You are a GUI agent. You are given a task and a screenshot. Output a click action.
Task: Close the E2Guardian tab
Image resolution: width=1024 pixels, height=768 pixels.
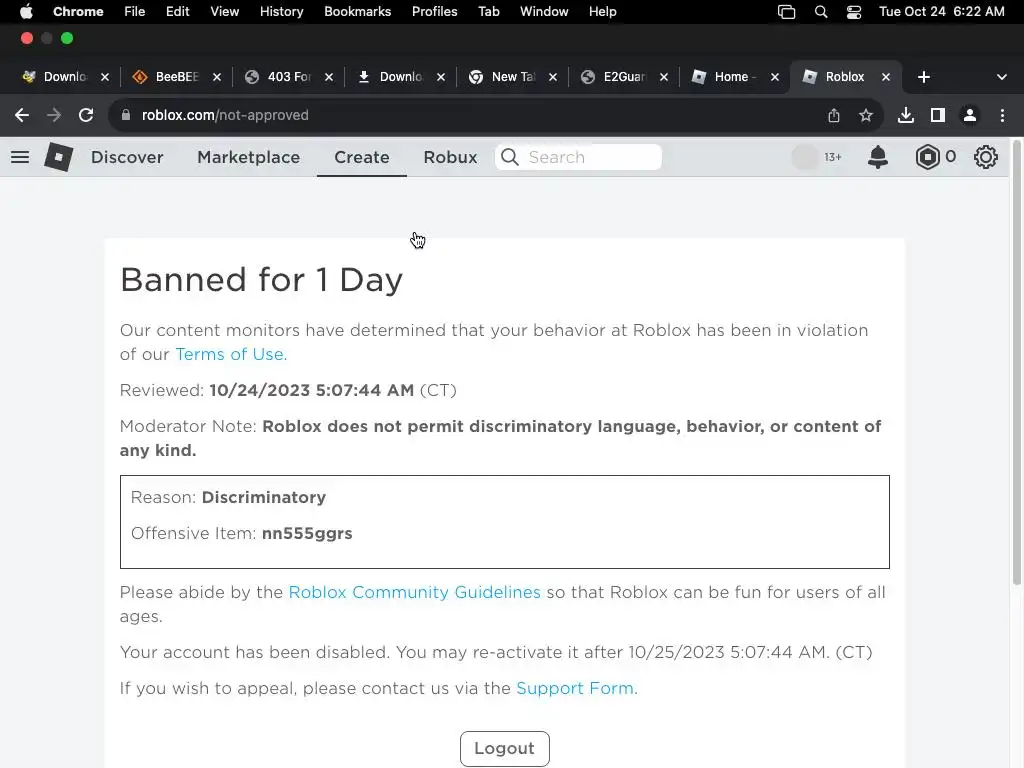click(664, 77)
